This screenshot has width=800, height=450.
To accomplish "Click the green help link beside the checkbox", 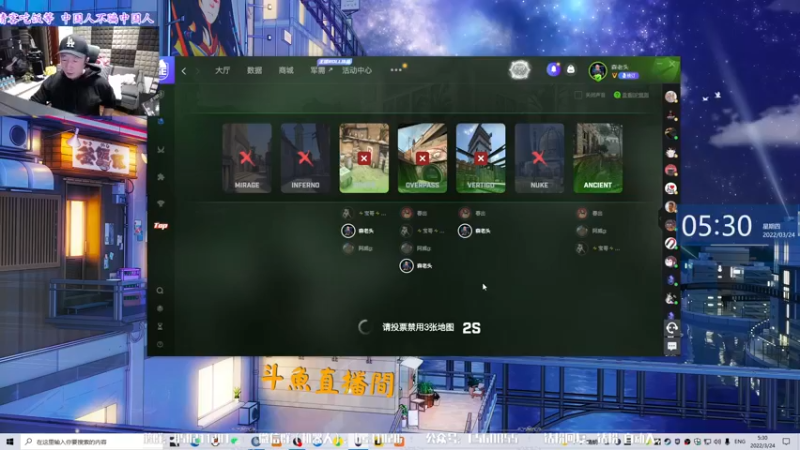I will [x=632, y=95].
